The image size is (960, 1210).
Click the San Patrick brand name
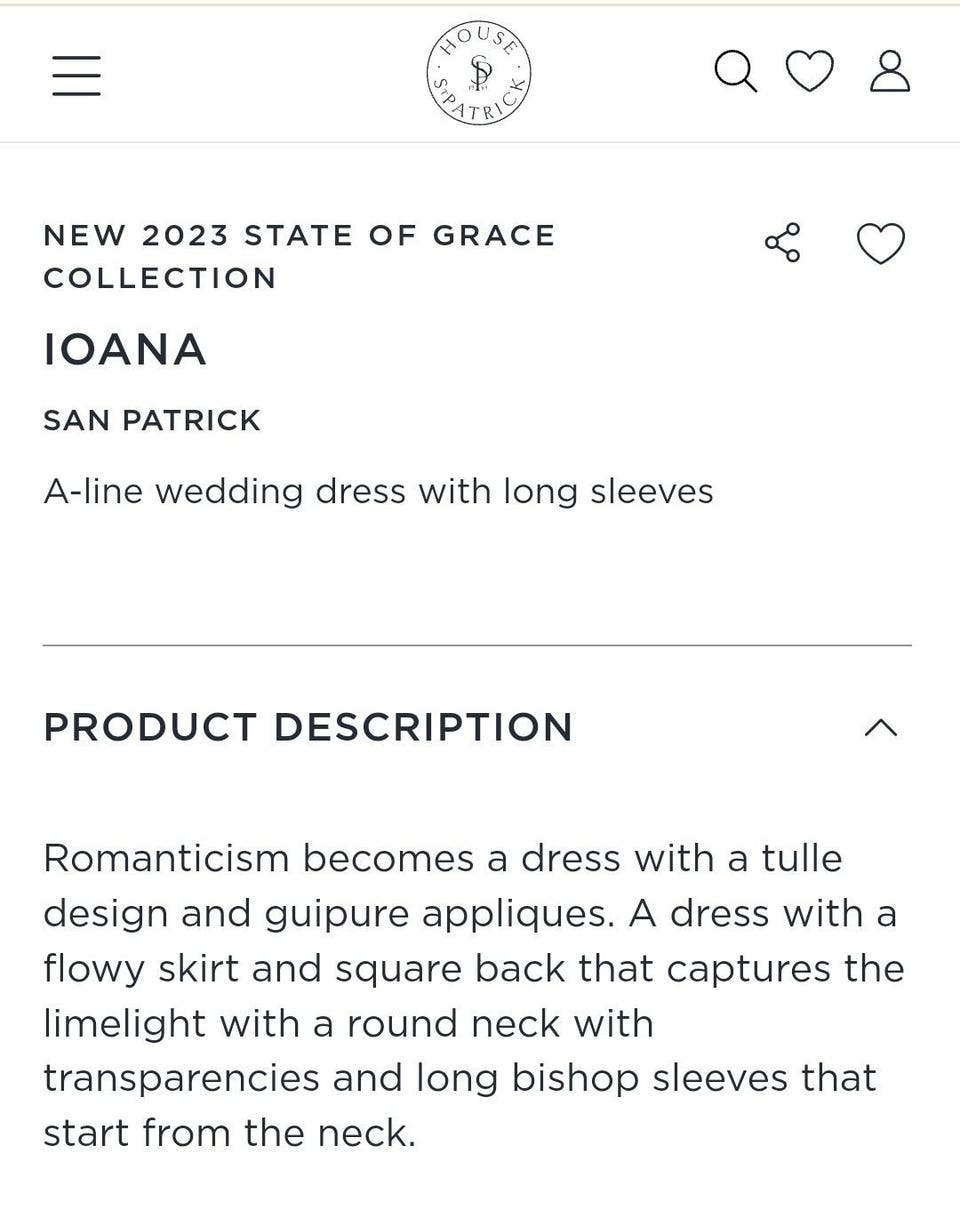[x=152, y=420]
